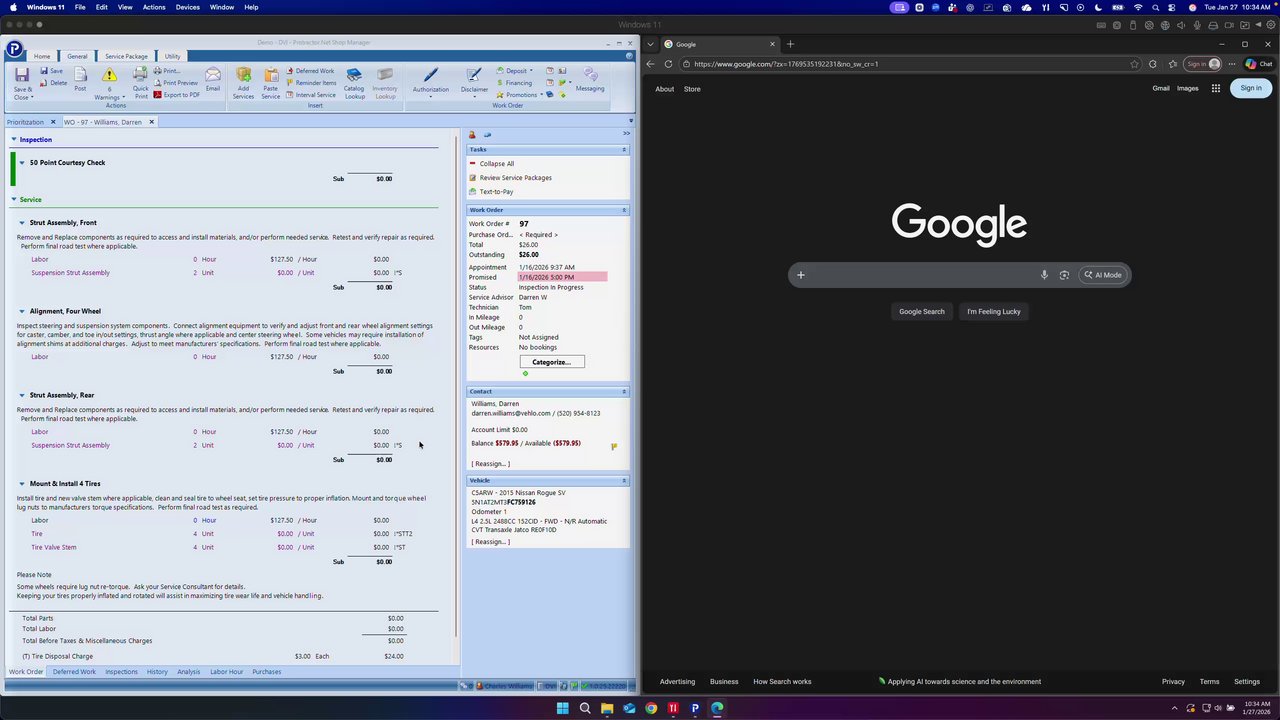Image resolution: width=1280 pixels, height=720 pixels.
Task: Click the Protractor application logo button
Action: tap(14, 48)
